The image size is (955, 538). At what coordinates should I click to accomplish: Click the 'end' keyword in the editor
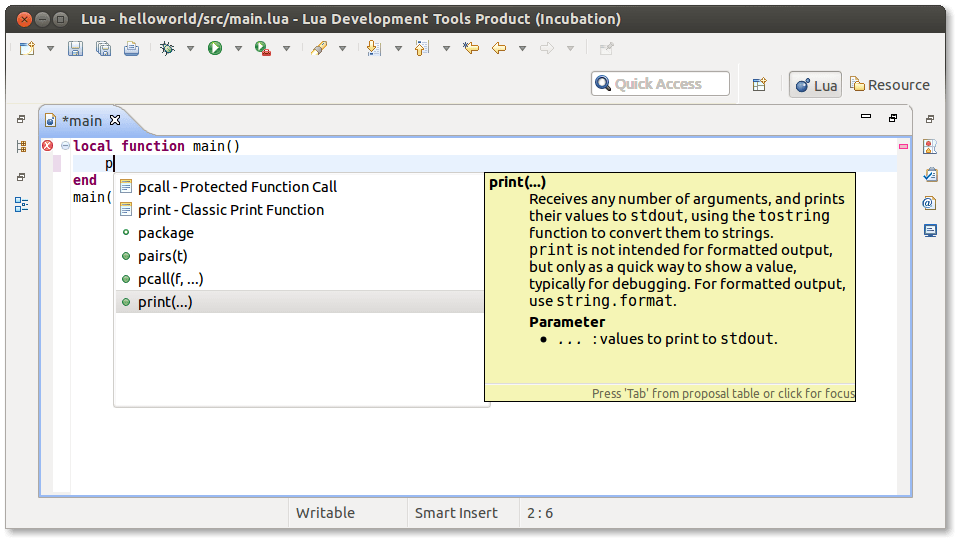(85, 180)
